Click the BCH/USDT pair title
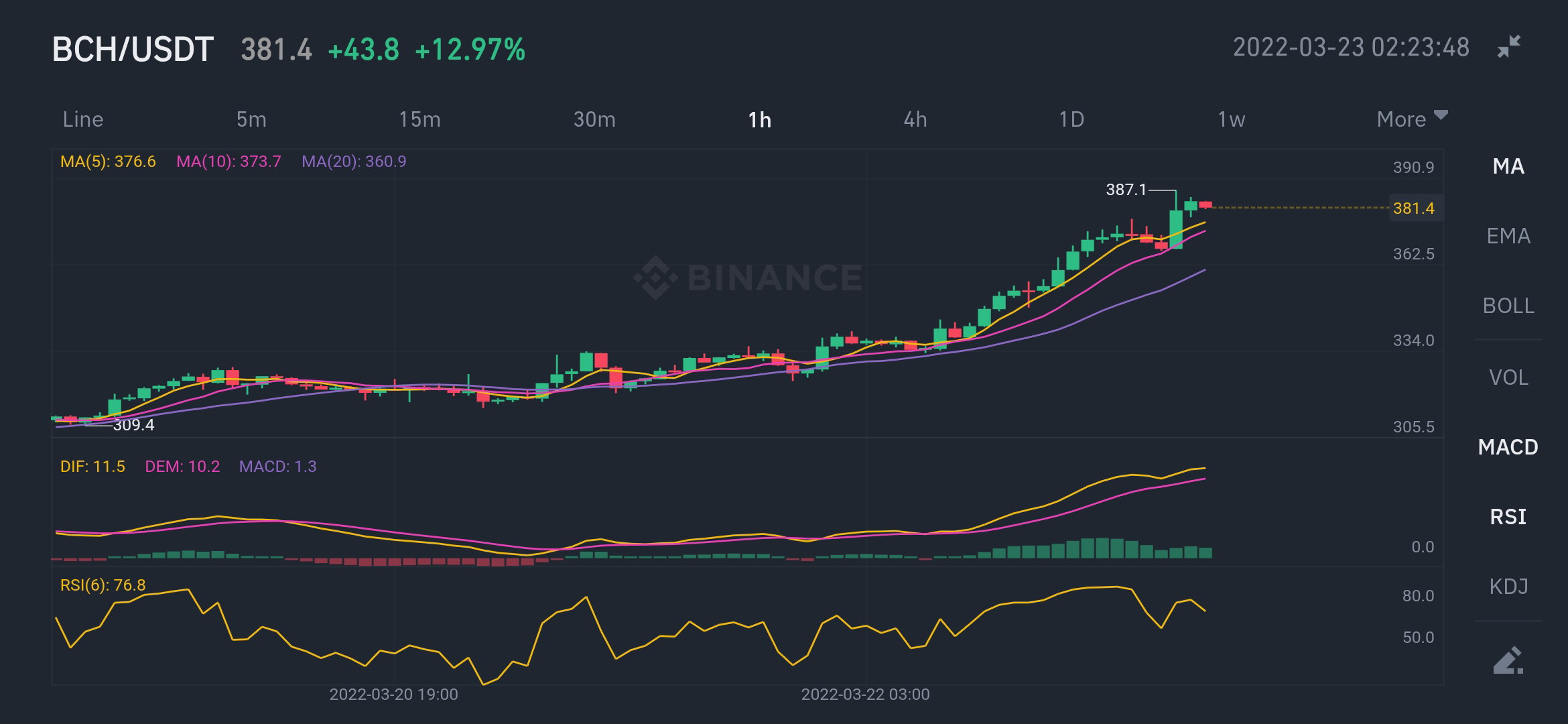 pyautogui.click(x=133, y=50)
